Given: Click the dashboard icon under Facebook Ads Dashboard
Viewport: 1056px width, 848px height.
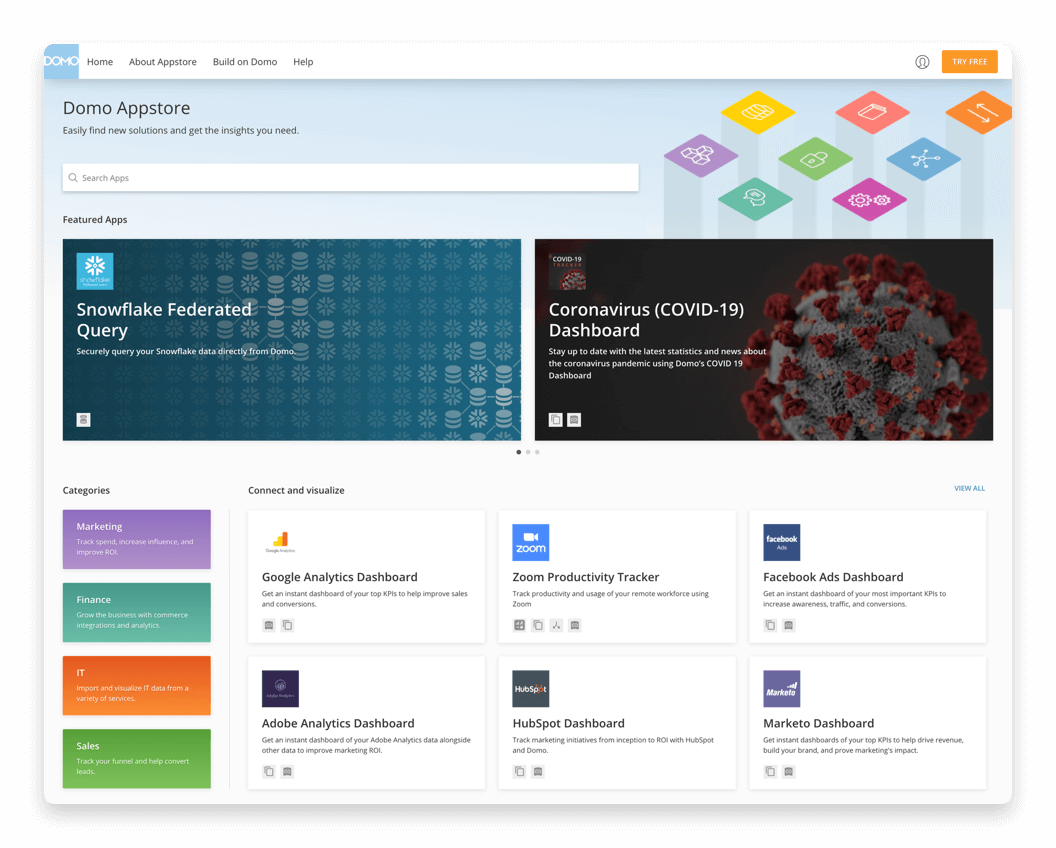Looking at the screenshot, I should [789, 625].
